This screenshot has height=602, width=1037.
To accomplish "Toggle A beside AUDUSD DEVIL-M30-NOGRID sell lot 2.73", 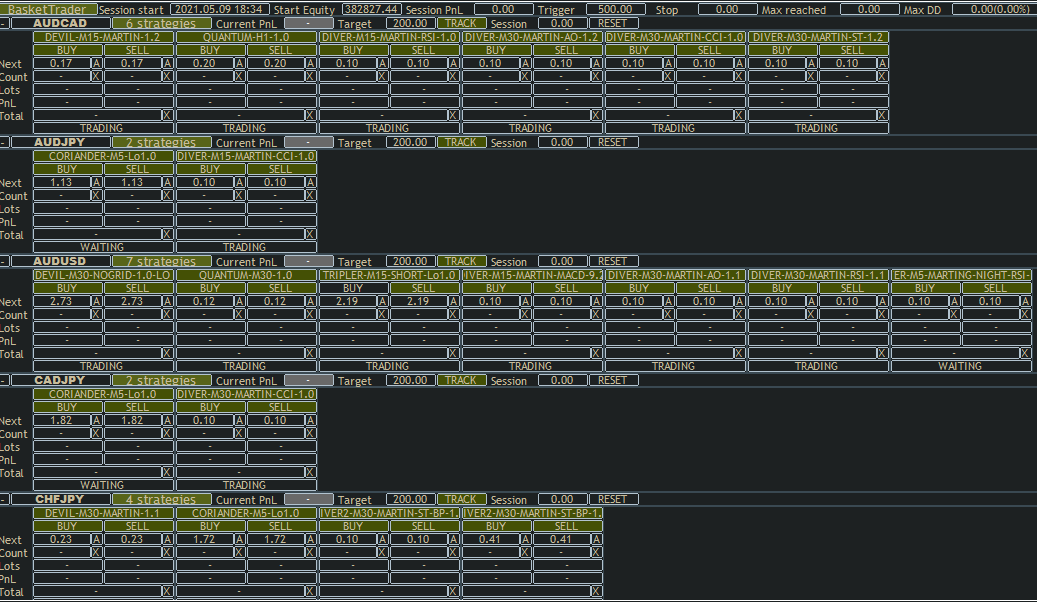I will [x=168, y=302].
